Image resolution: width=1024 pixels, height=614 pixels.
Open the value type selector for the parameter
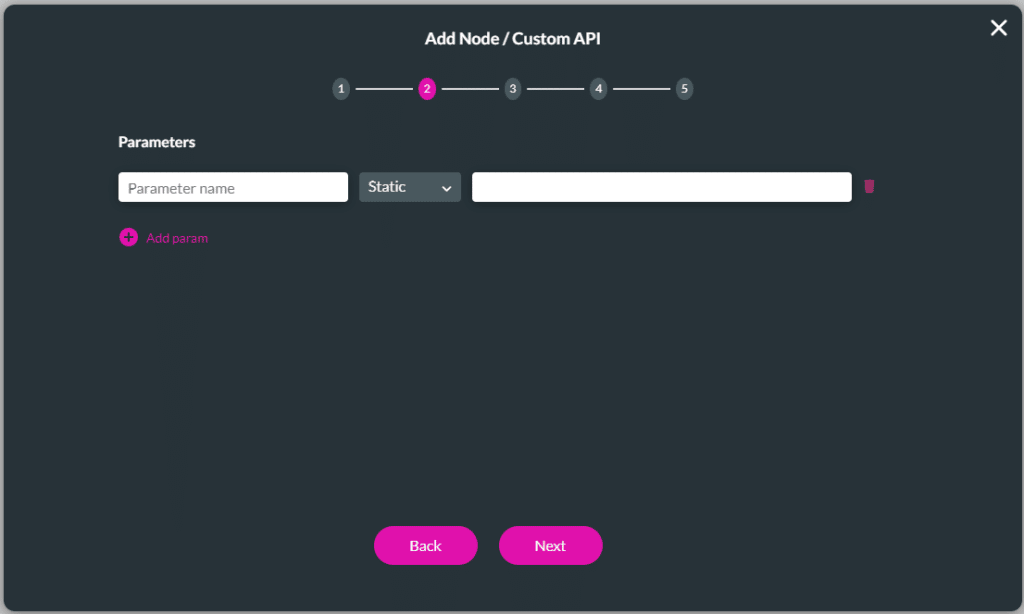[409, 186]
